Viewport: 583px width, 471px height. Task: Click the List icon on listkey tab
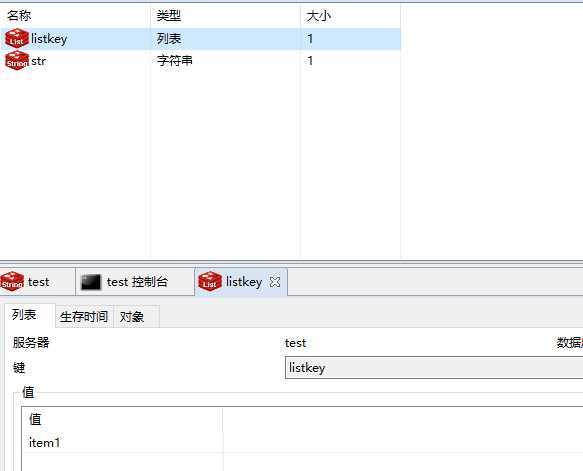(210, 281)
